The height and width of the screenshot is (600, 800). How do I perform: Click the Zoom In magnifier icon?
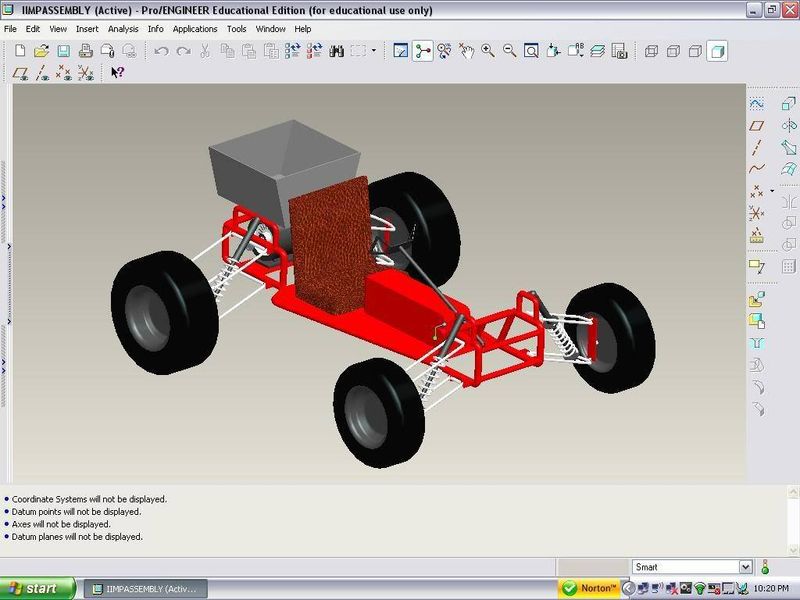point(488,51)
